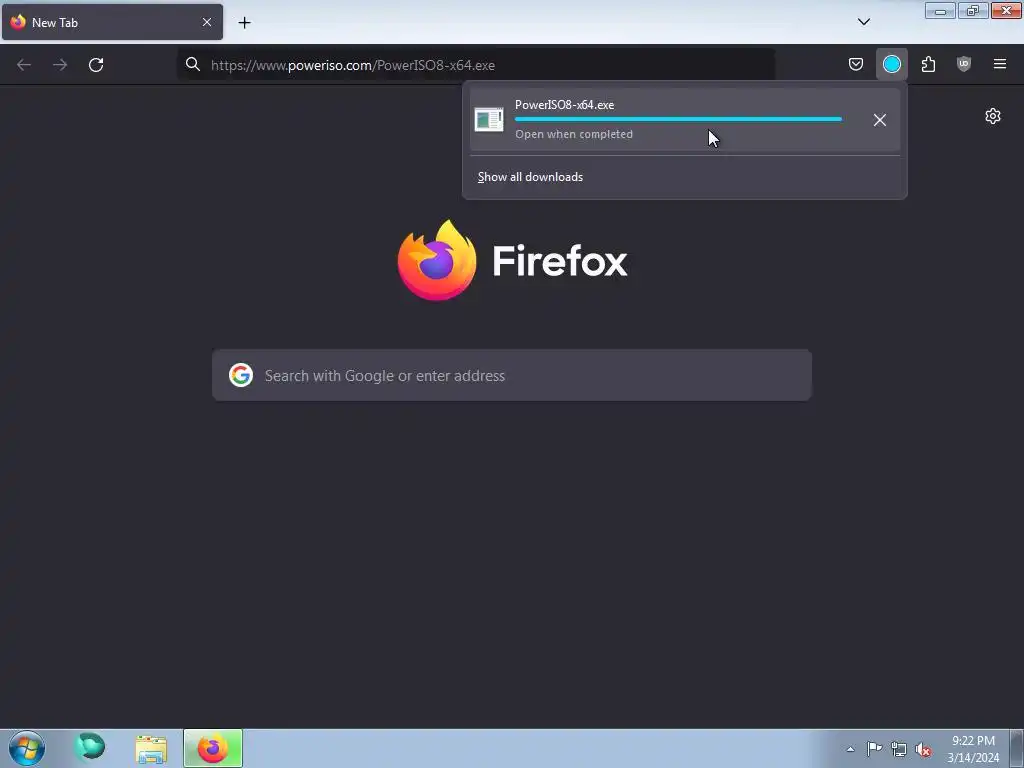
Task: Open Windows Explorer from taskbar
Action: tap(152, 748)
